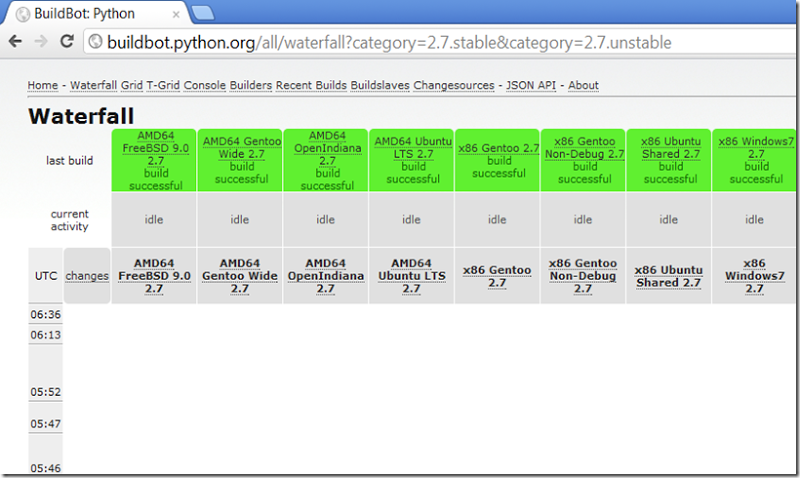Viewport: 800px width, 478px height.
Task: Click idle status under x86 Windows7
Action: click(x=754, y=219)
